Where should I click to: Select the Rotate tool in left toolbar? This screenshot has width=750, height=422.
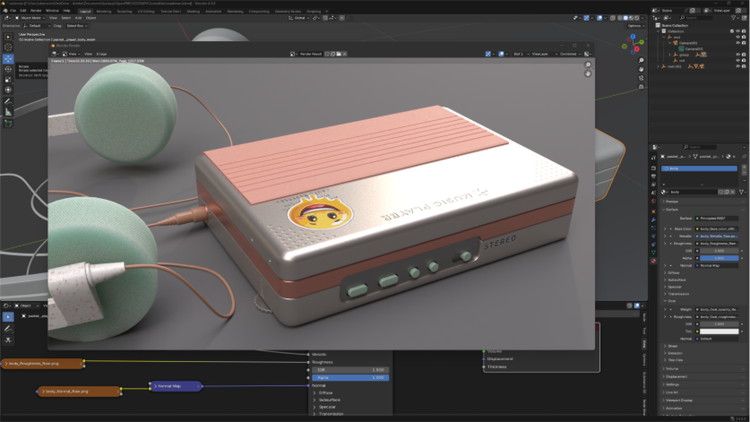pos(8,69)
